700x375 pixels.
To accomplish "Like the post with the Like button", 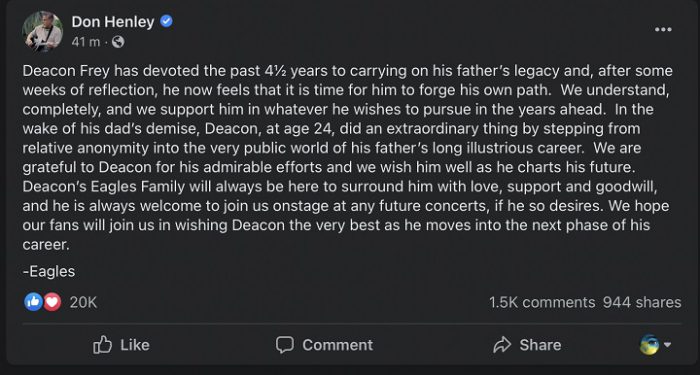I will (x=121, y=345).
